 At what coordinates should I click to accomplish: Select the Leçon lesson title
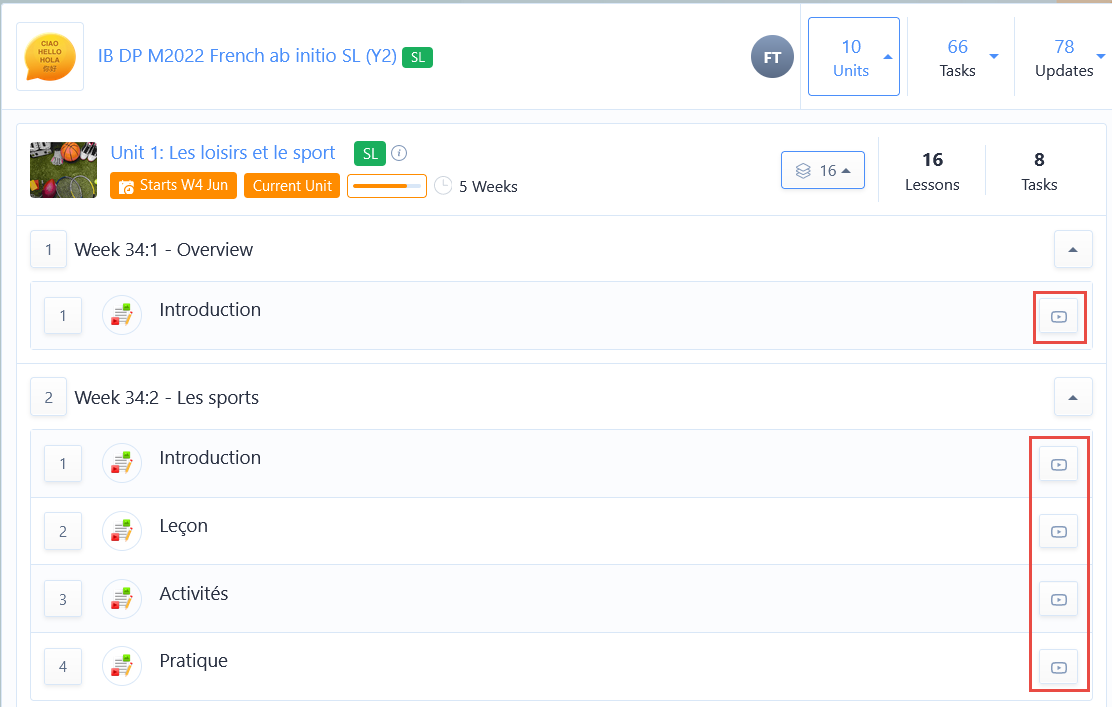point(184,526)
